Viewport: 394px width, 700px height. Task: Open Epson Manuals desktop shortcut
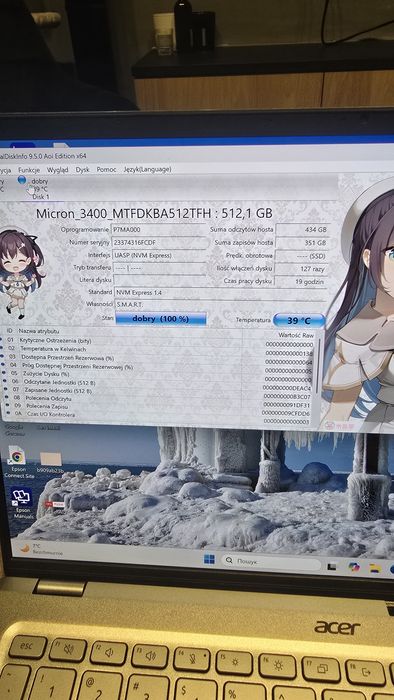[21, 502]
